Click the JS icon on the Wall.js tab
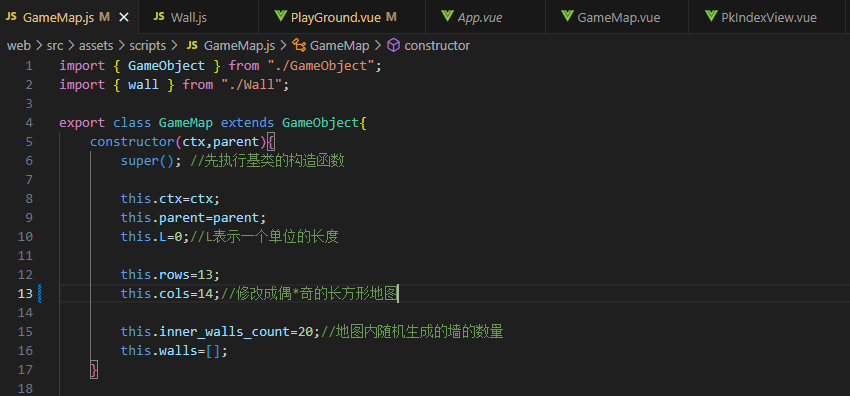The width and height of the screenshot is (850, 396). (x=159, y=17)
